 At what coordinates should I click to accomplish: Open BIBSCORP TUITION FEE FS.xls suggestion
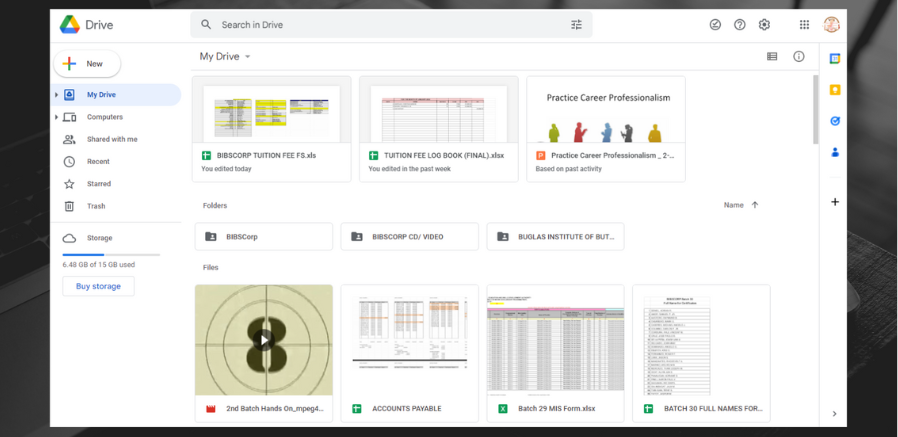pos(271,129)
